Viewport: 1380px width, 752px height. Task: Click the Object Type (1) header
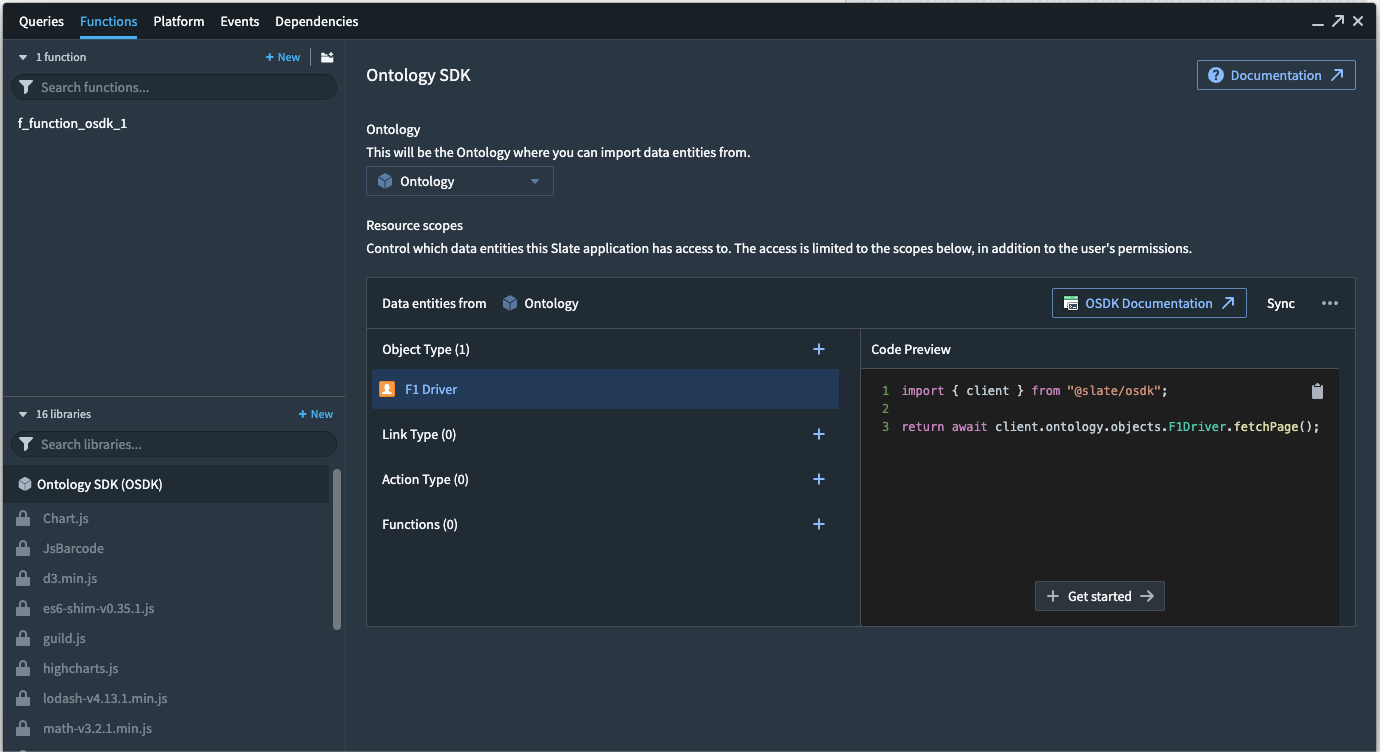tap(426, 349)
